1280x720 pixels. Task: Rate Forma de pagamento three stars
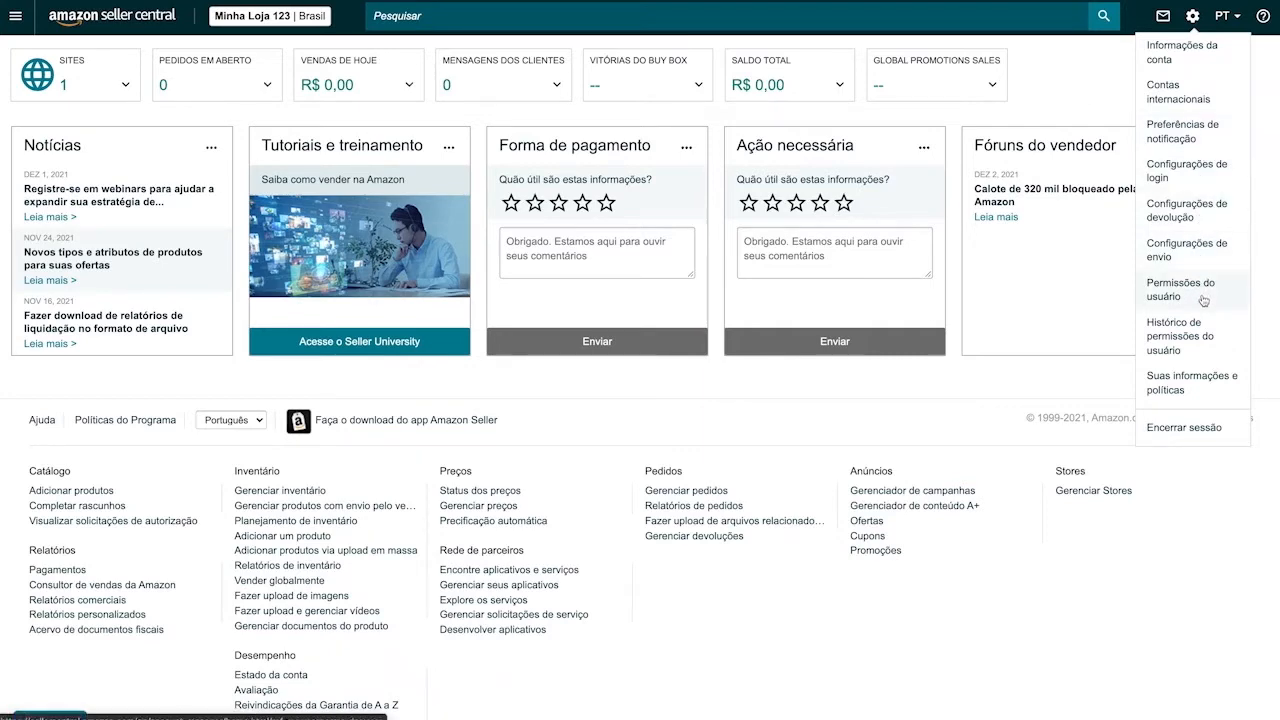pyautogui.click(x=559, y=203)
